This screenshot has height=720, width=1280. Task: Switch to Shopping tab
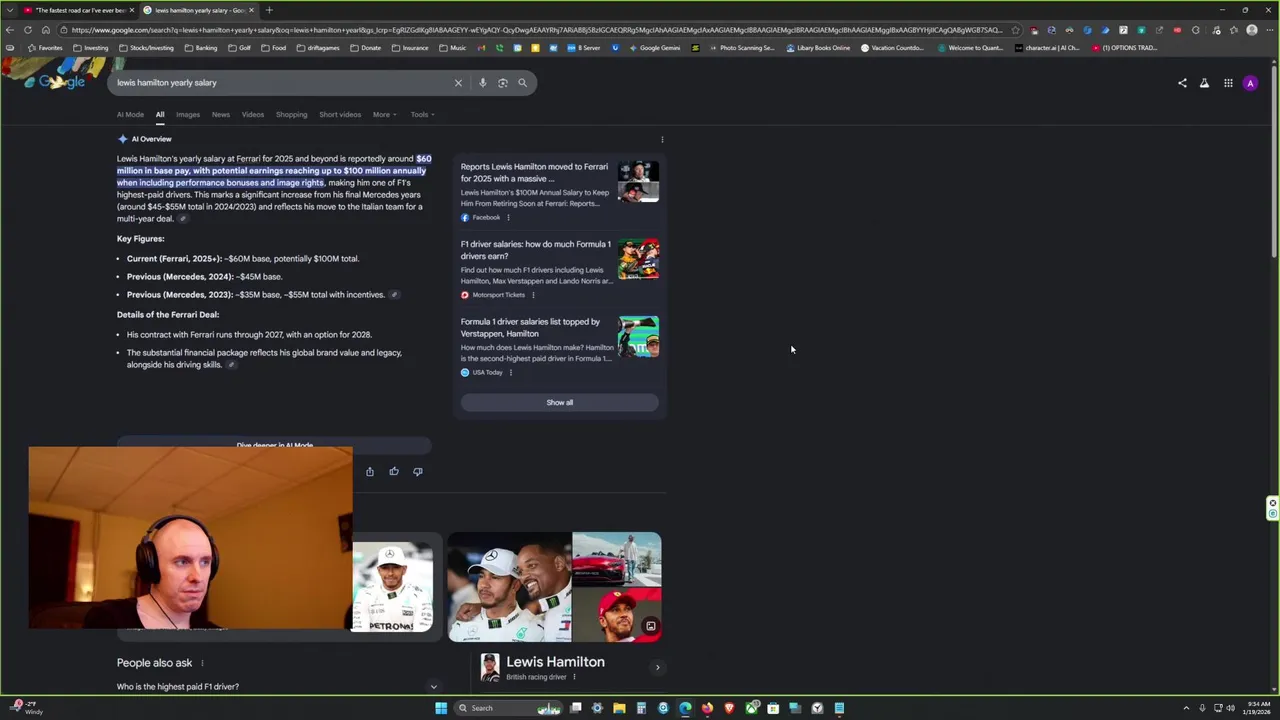[x=292, y=114]
